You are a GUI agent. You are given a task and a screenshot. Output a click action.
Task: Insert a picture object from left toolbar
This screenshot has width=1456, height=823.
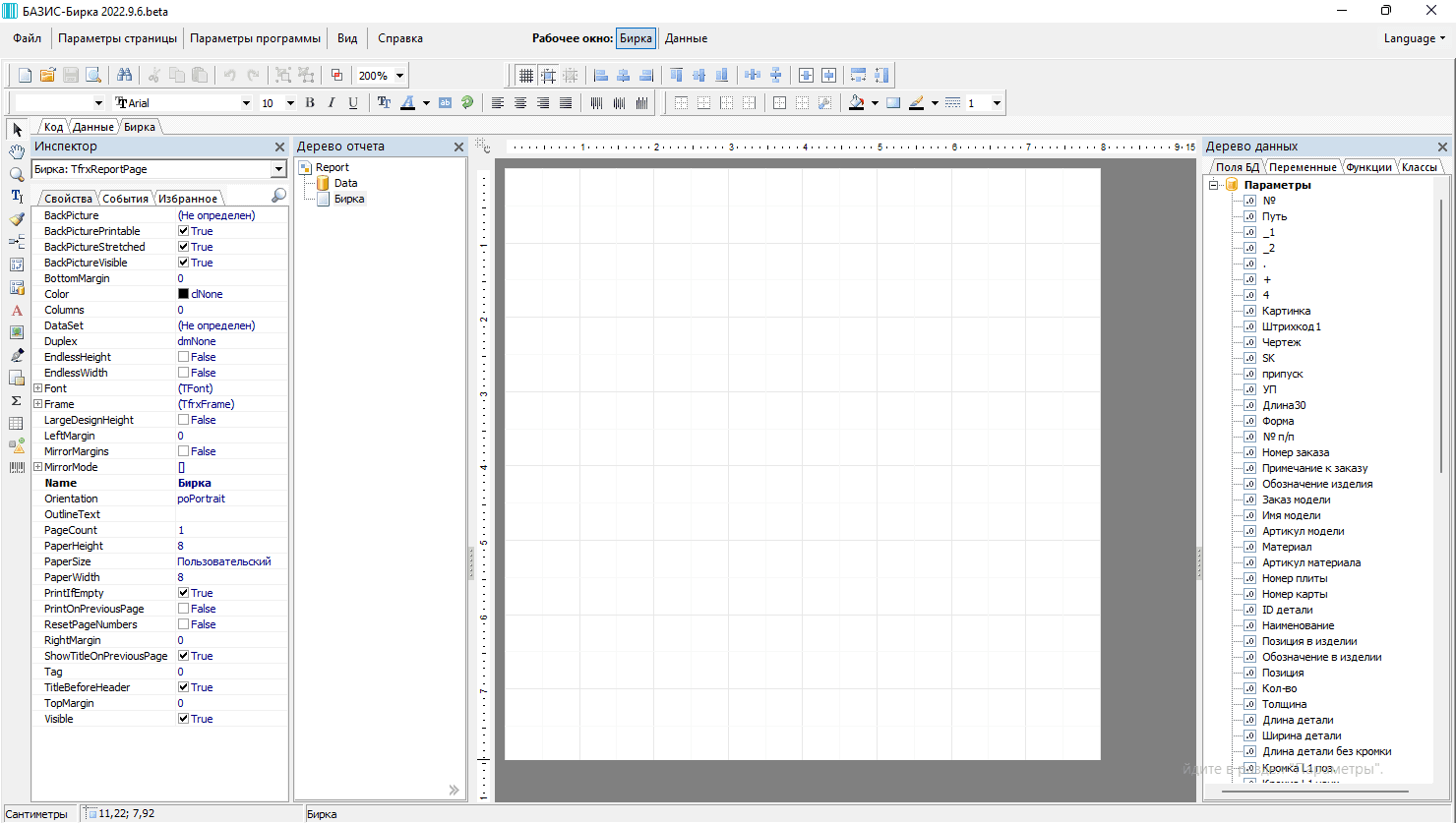tap(17, 332)
